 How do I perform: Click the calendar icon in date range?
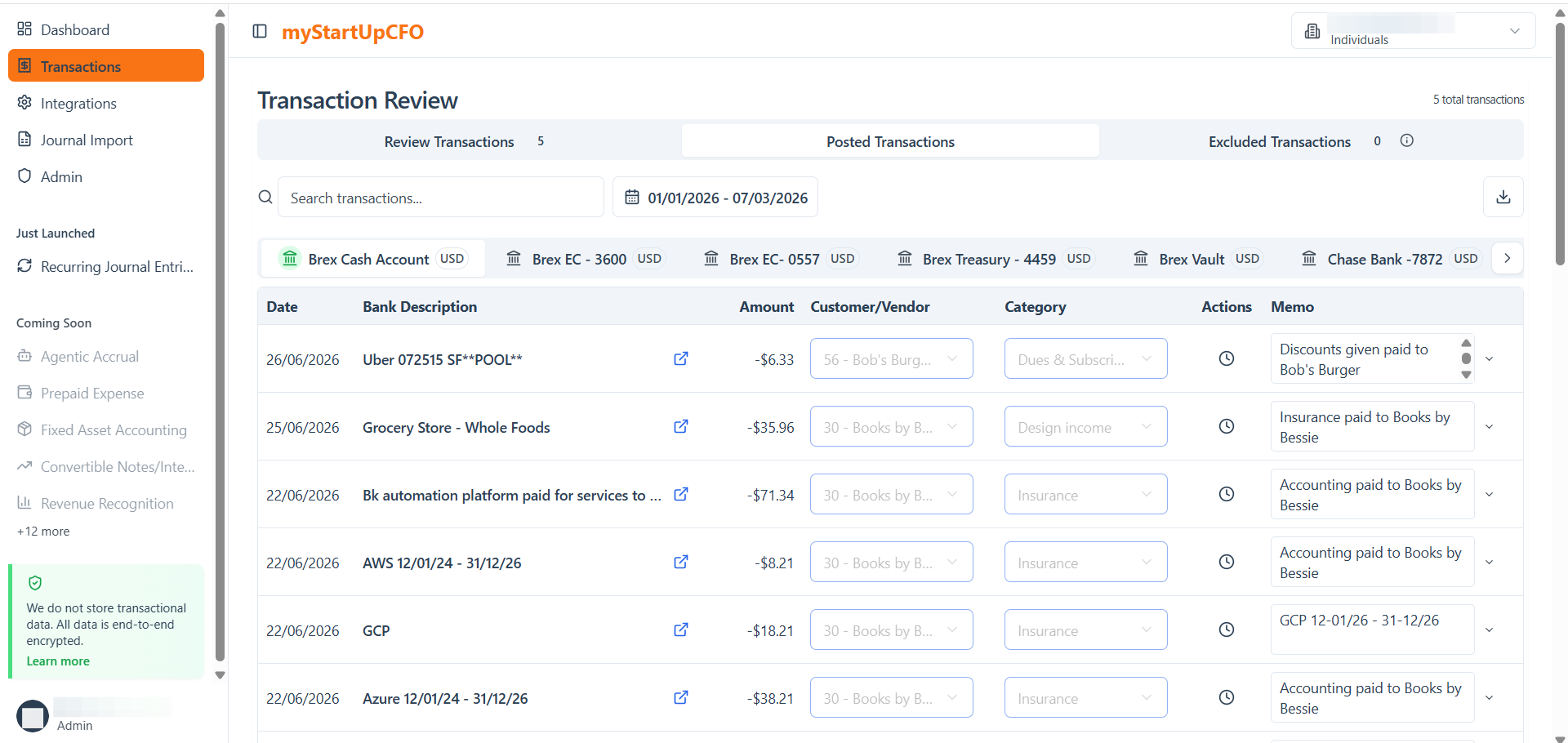(x=632, y=197)
